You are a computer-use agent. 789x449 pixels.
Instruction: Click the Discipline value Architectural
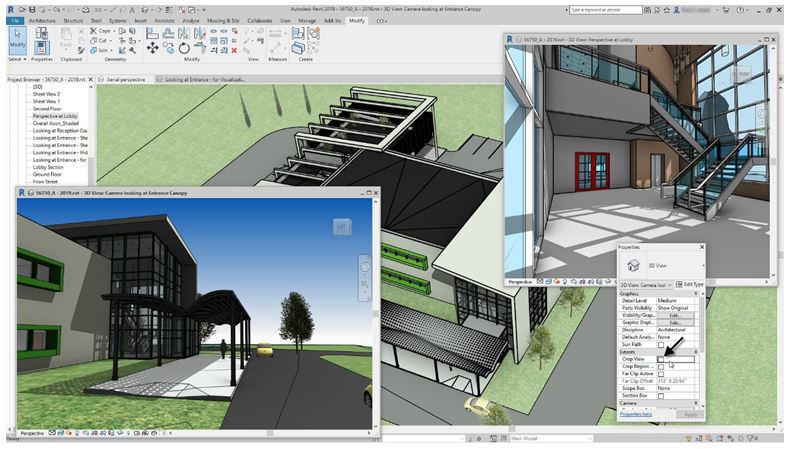coord(676,330)
